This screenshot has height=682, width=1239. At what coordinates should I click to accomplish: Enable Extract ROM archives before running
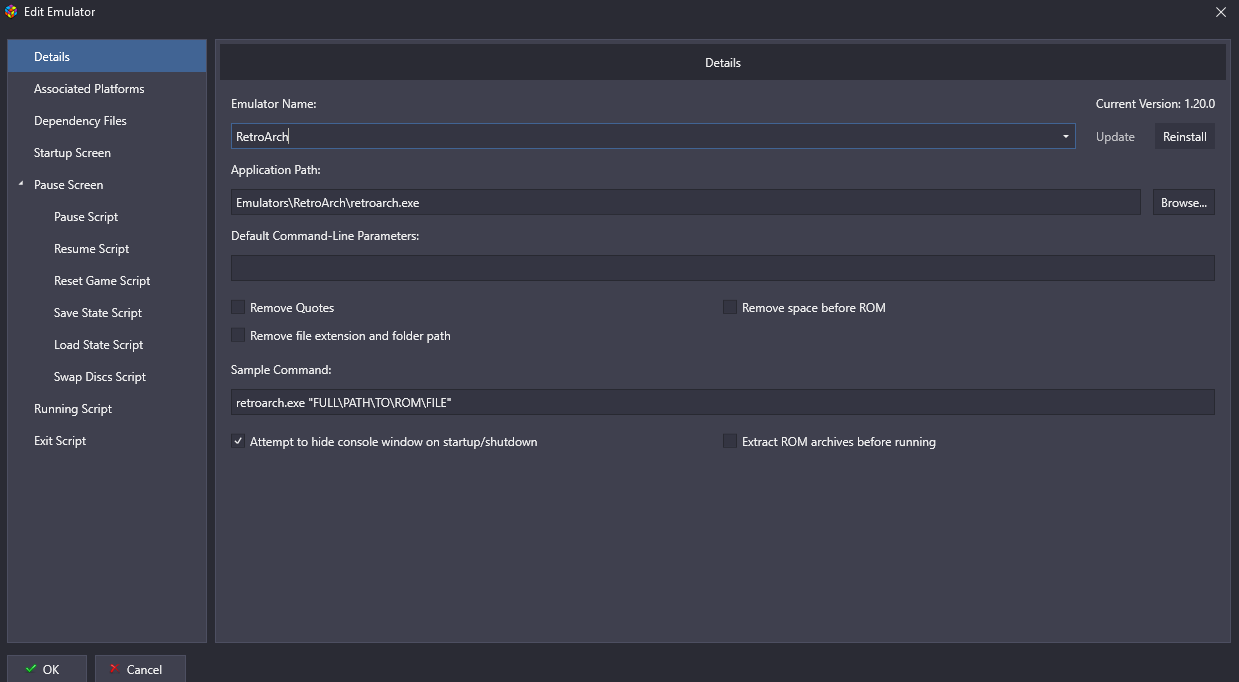pyautogui.click(x=730, y=441)
